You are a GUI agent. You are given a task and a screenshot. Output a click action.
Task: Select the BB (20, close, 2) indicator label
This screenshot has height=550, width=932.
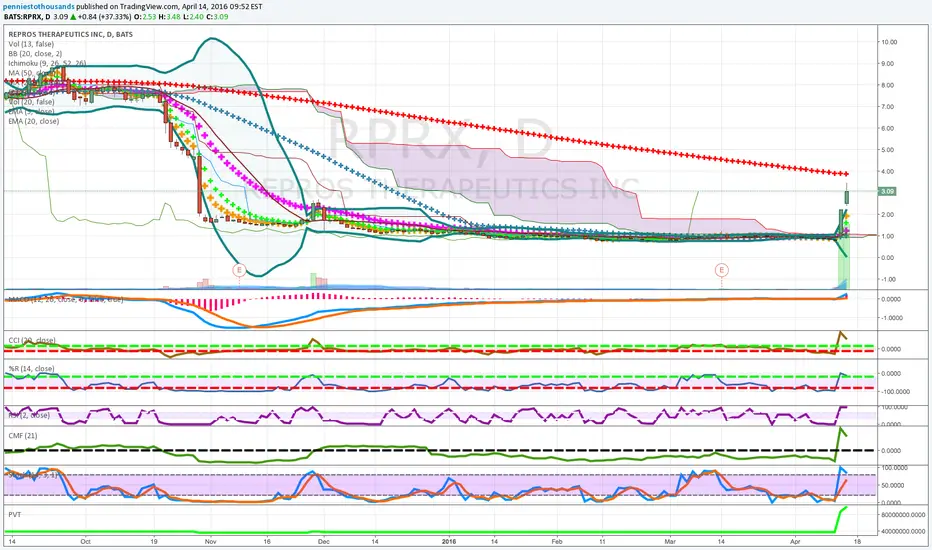click(35, 54)
